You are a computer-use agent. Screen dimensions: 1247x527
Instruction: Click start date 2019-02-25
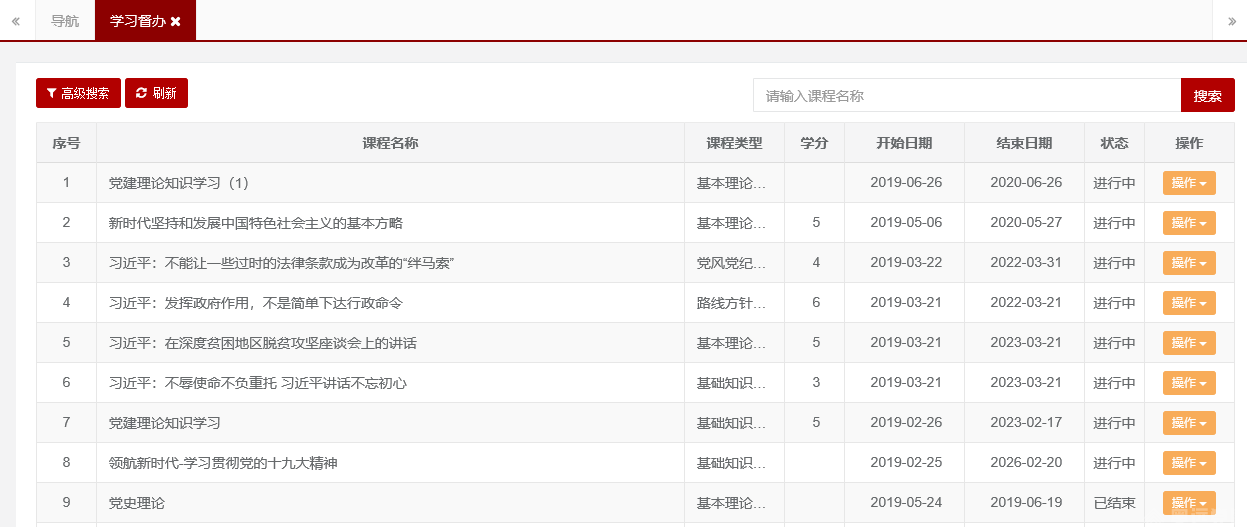pos(906,463)
